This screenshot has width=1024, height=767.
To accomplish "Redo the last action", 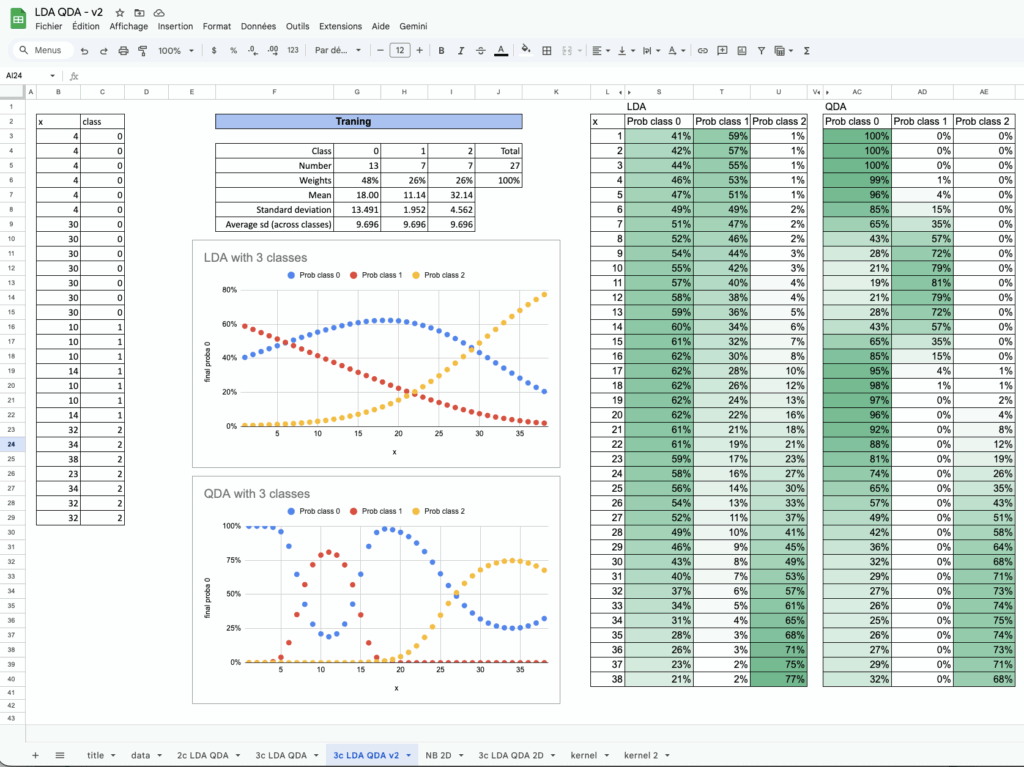I will click(x=103, y=50).
